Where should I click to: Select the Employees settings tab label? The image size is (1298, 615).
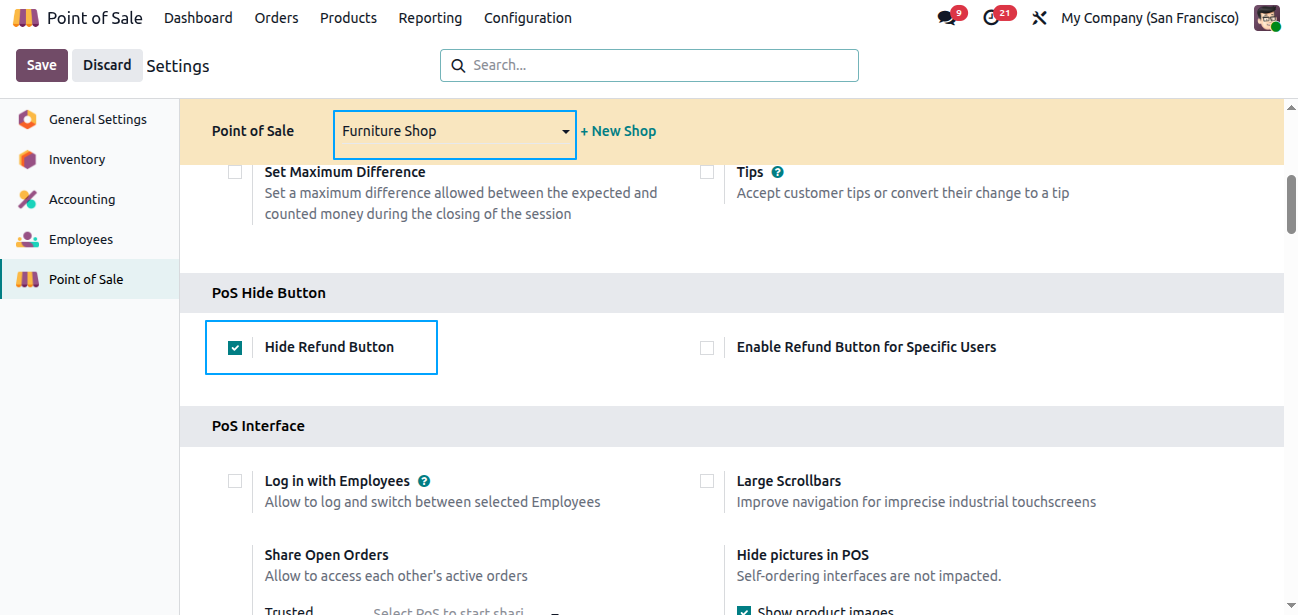(81, 240)
